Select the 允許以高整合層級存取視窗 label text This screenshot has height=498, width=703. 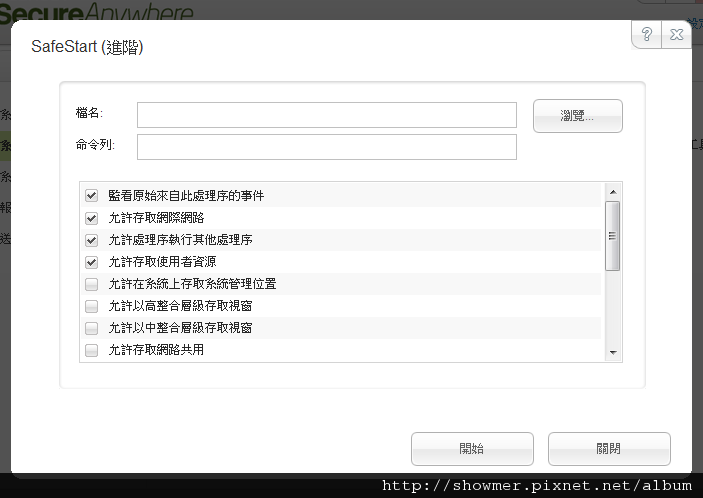(x=180, y=306)
